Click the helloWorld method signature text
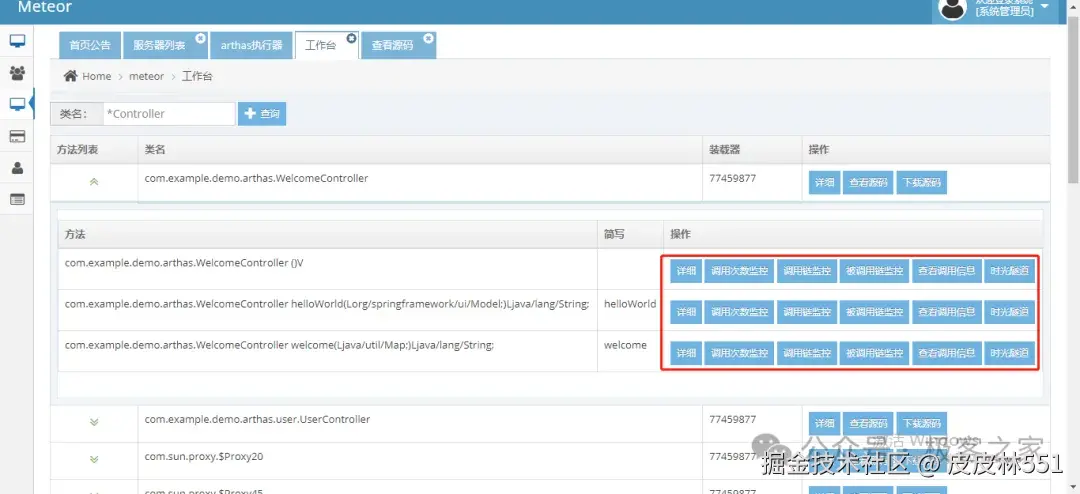The image size is (1080, 494). tap(327, 304)
